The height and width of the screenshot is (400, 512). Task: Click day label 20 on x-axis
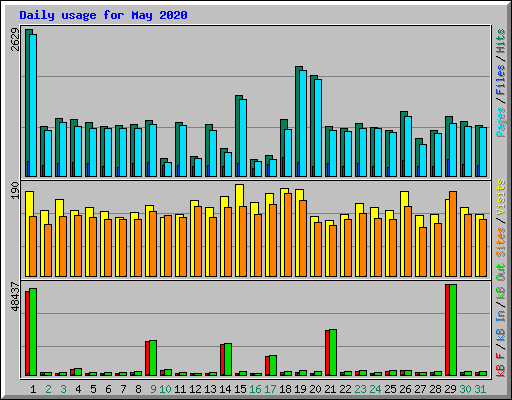(315, 389)
